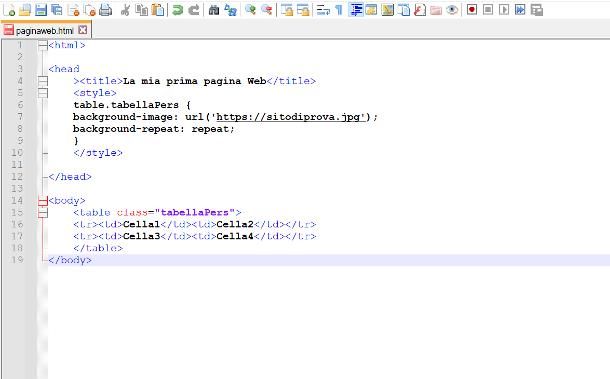Click line number 12 in the margin
Screen dimensions: 610x379
(17, 176)
